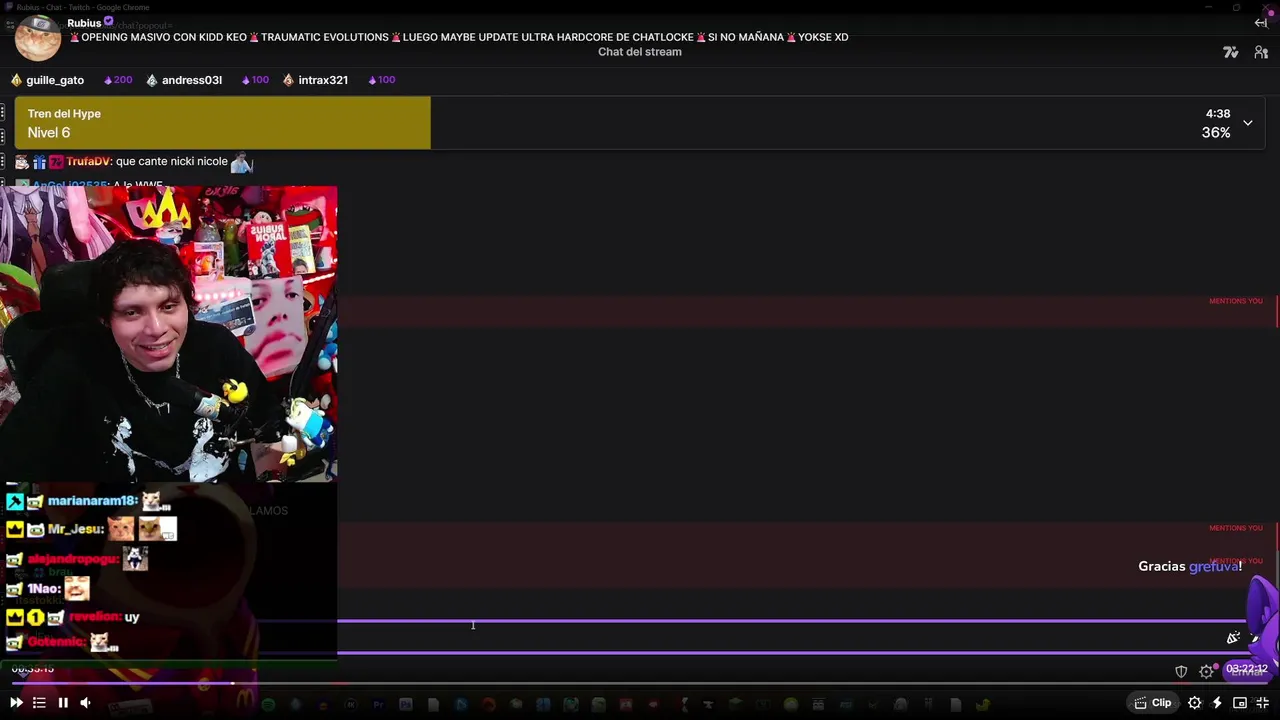Viewport: 1280px width, 720px height.
Task: Open the playlist queue icon
Action: pos(39,703)
